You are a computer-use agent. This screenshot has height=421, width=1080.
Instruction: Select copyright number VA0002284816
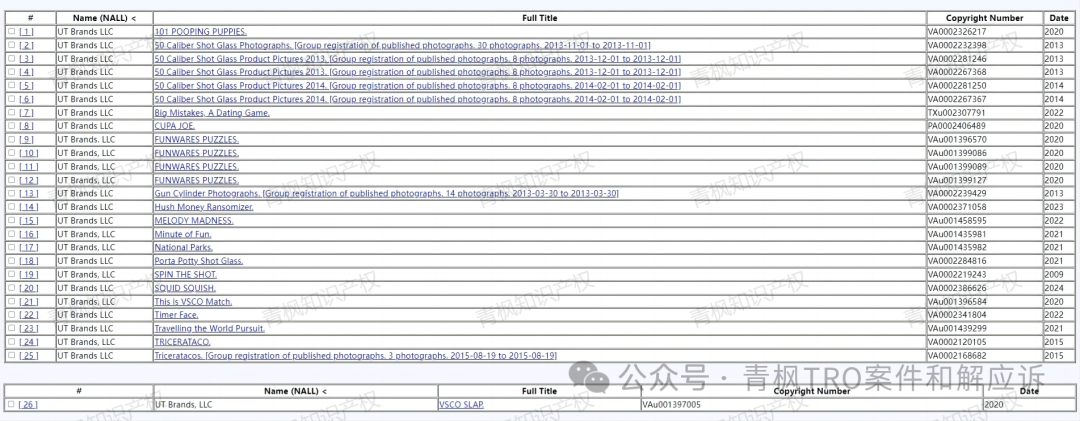957,260
